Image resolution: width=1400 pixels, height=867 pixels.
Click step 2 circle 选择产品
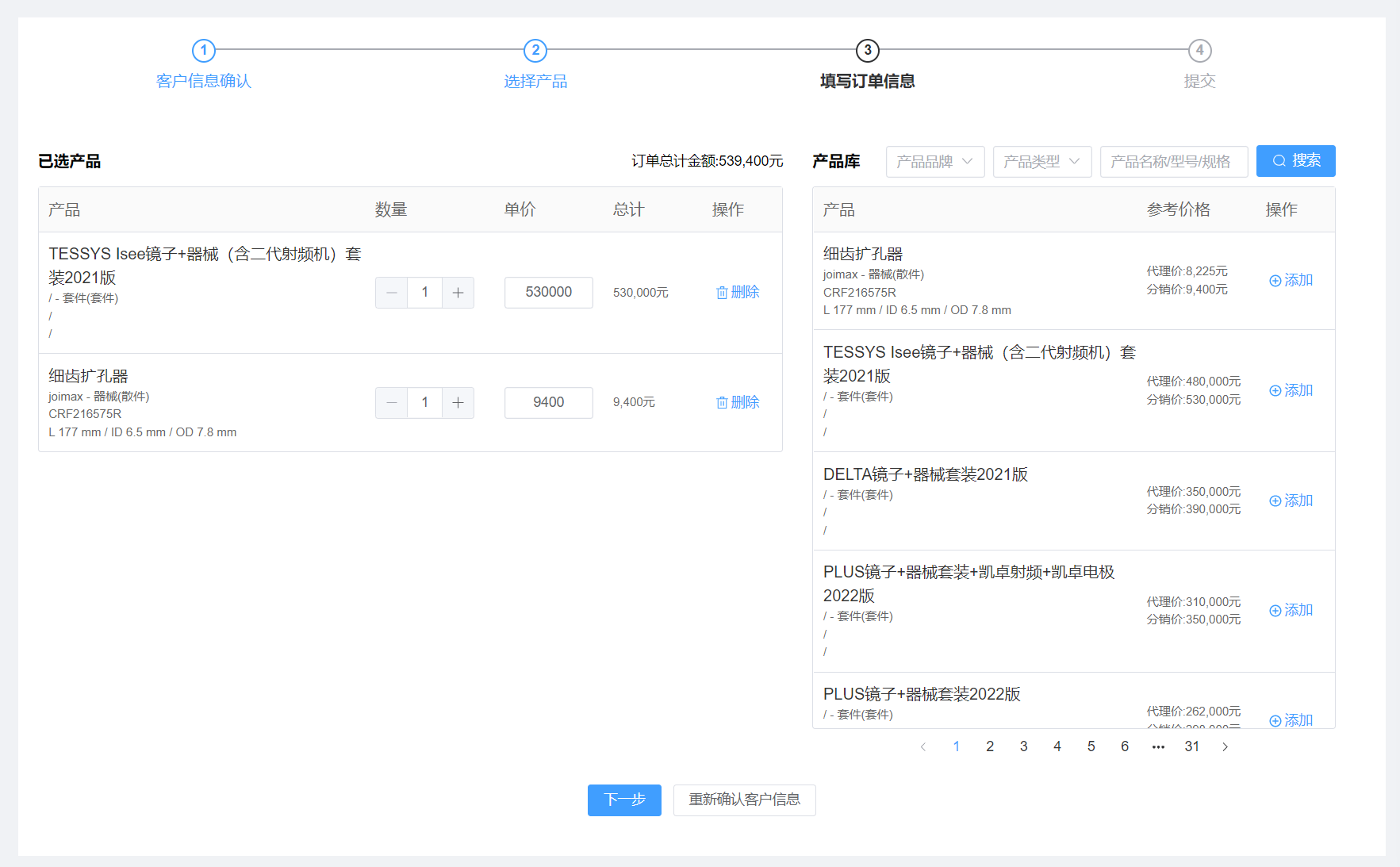click(535, 51)
